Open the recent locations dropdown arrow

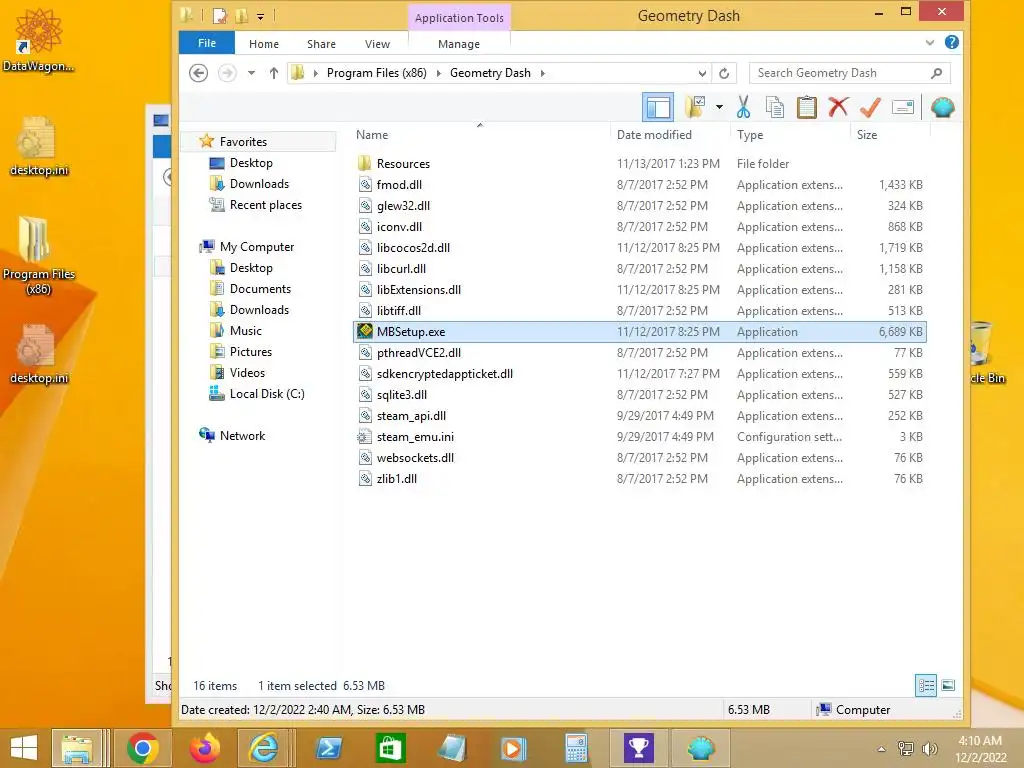(x=251, y=73)
